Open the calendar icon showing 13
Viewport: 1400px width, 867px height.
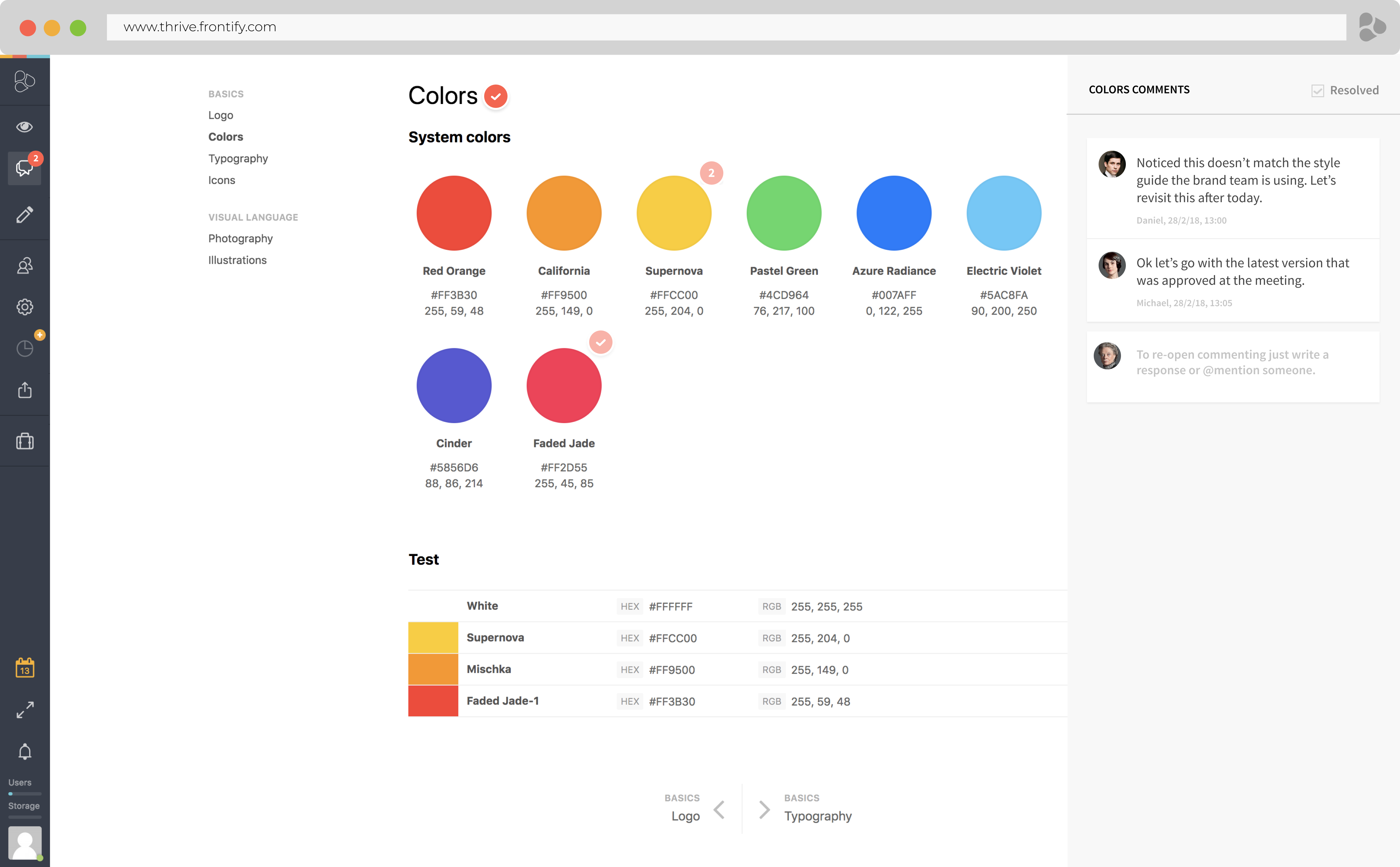(x=25, y=667)
